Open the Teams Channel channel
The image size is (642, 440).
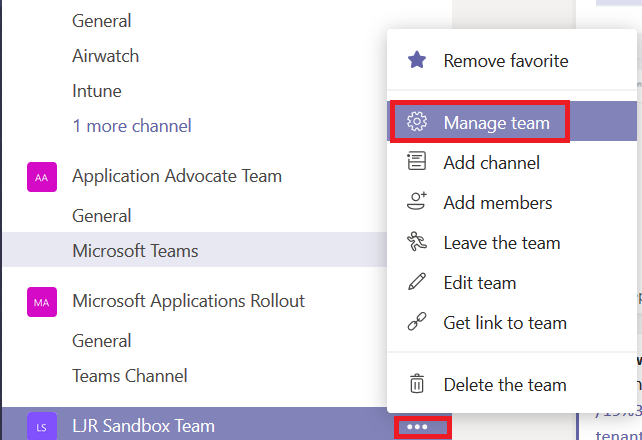pos(130,376)
